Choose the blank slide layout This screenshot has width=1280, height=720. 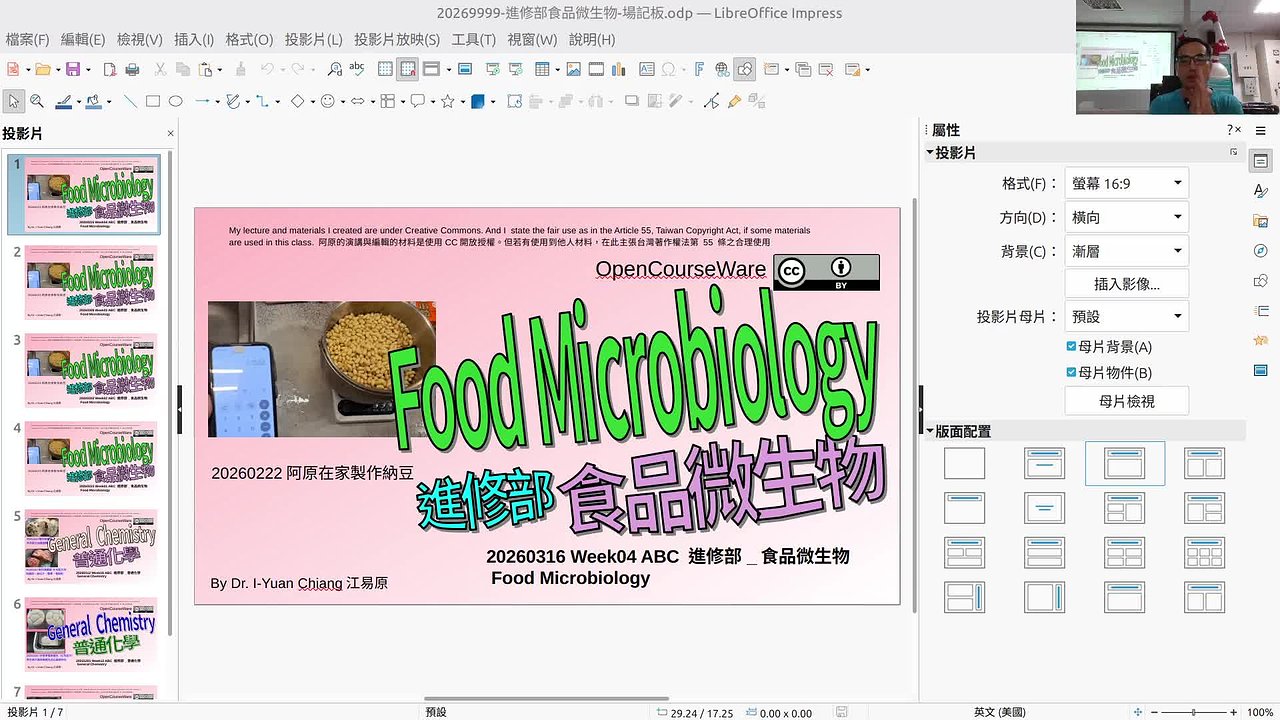click(964, 463)
